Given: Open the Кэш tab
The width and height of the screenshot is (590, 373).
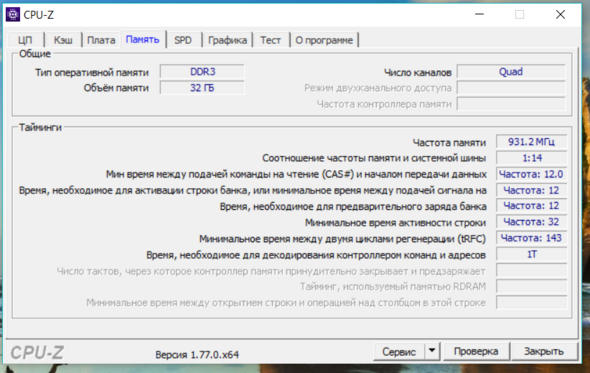Looking at the screenshot, I should (x=63, y=40).
